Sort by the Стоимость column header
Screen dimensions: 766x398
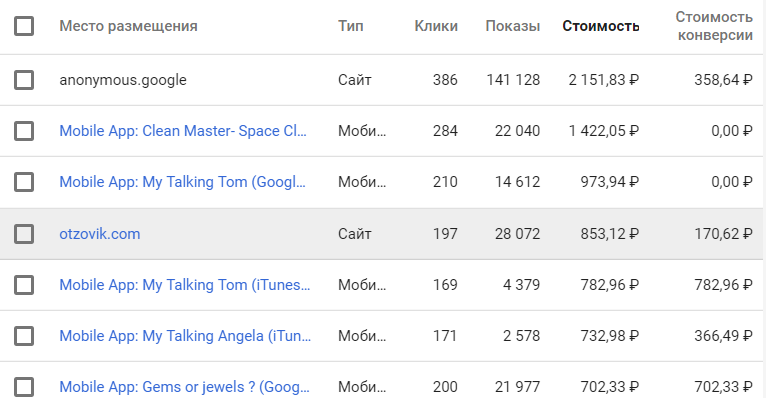pos(600,26)
